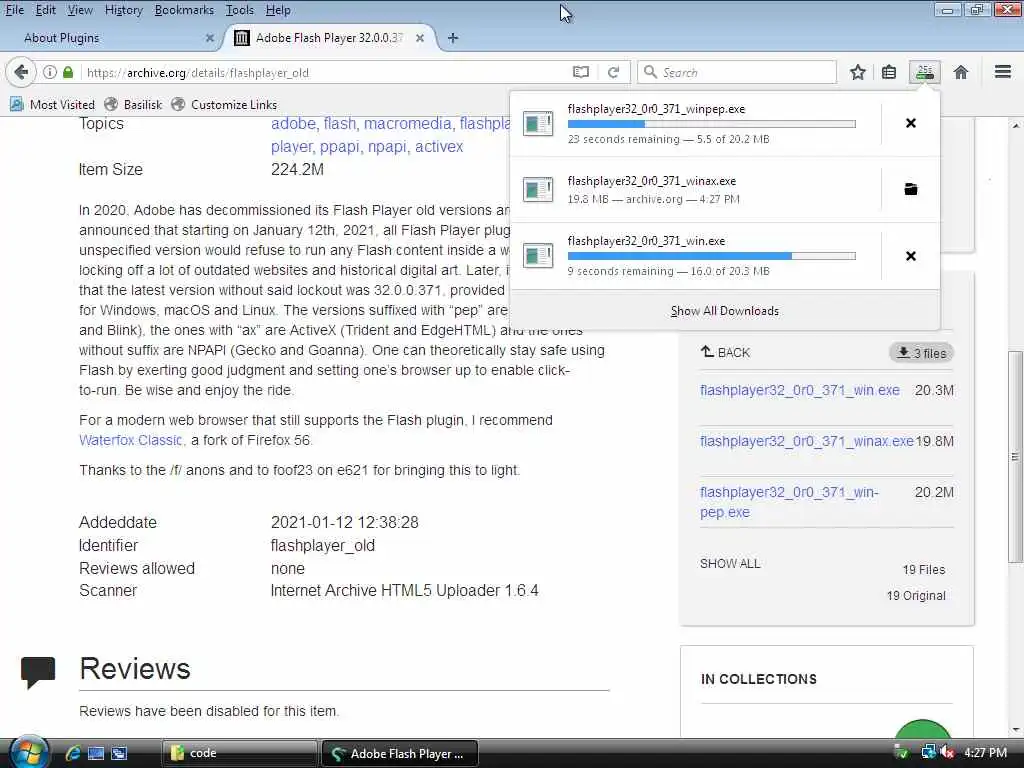1024x768 pixels.
Task: Cancel the flashplayer32_0r0_371_win.exe download
Action: 911,256
